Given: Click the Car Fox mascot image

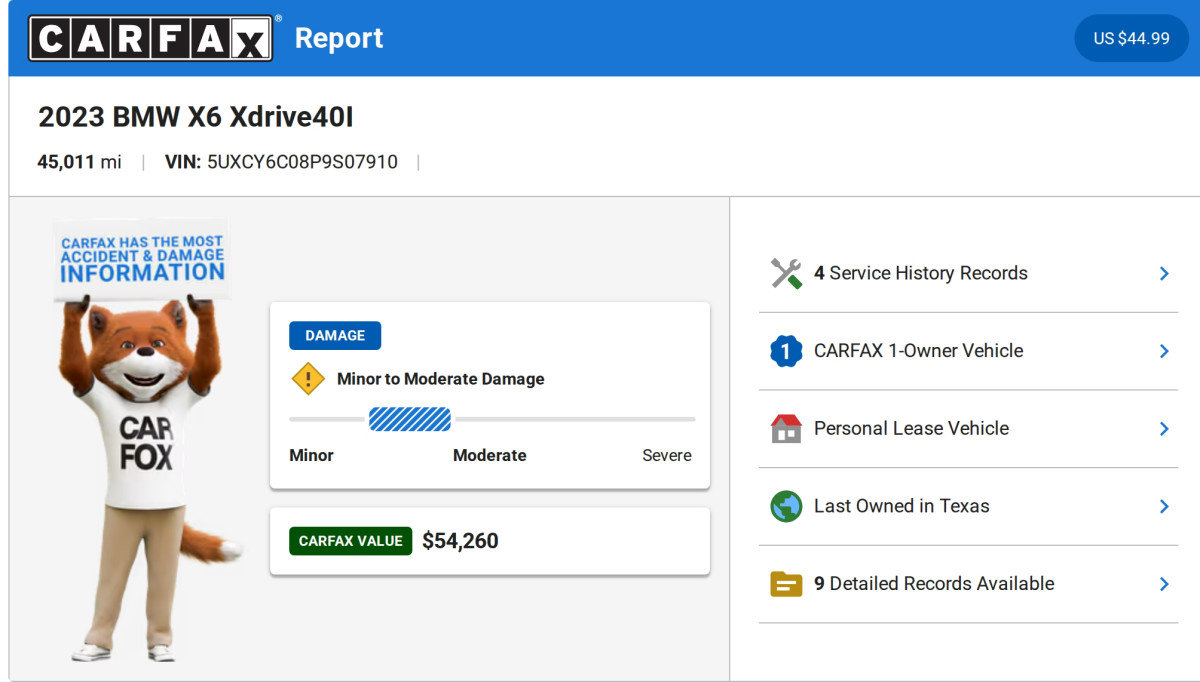Looking at the screenshot, I should (146, 440).
